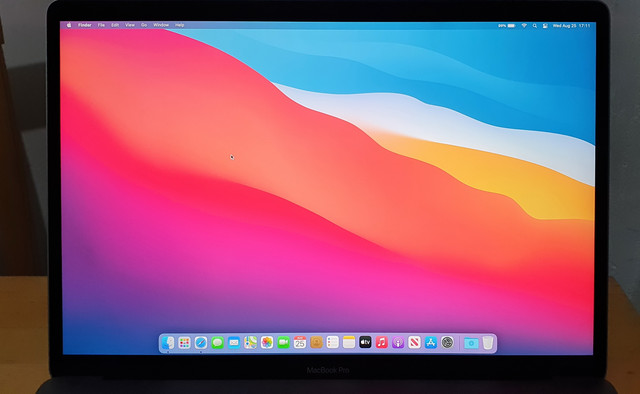Open the Wi-Fi menu bar icon
This screenshot has width=640, height=394.
pos(524,26)
